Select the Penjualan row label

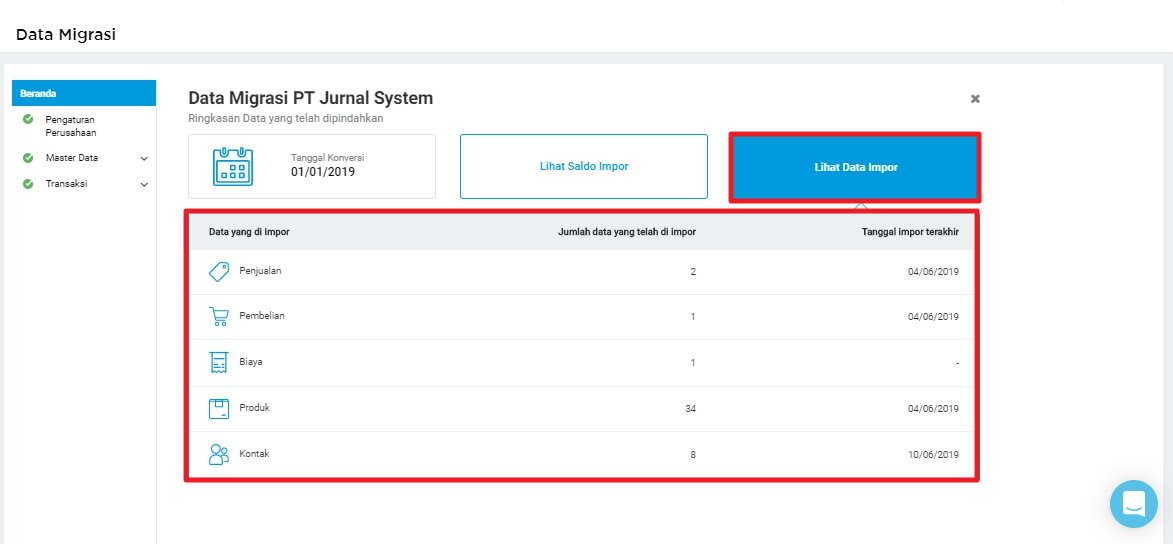260,271
